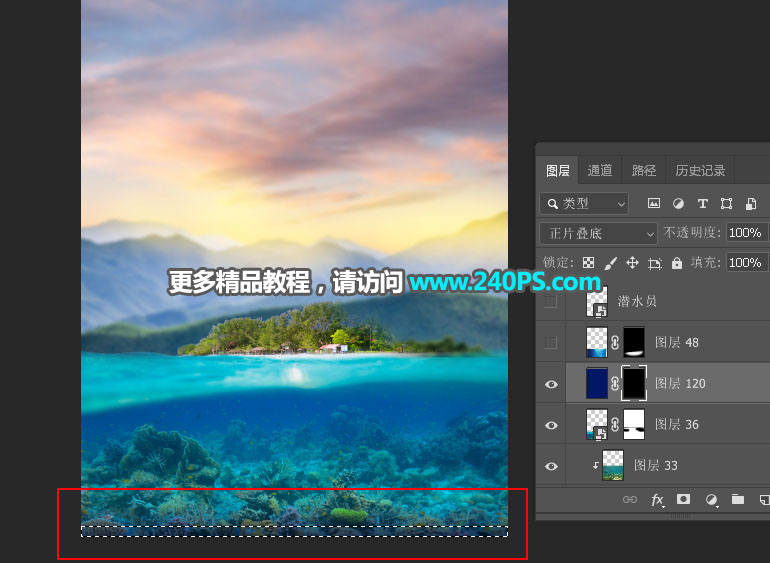Filter layers by adjustment layer icon
The height and width of the screenshot is (563, 770).
[x=678, y=203]
